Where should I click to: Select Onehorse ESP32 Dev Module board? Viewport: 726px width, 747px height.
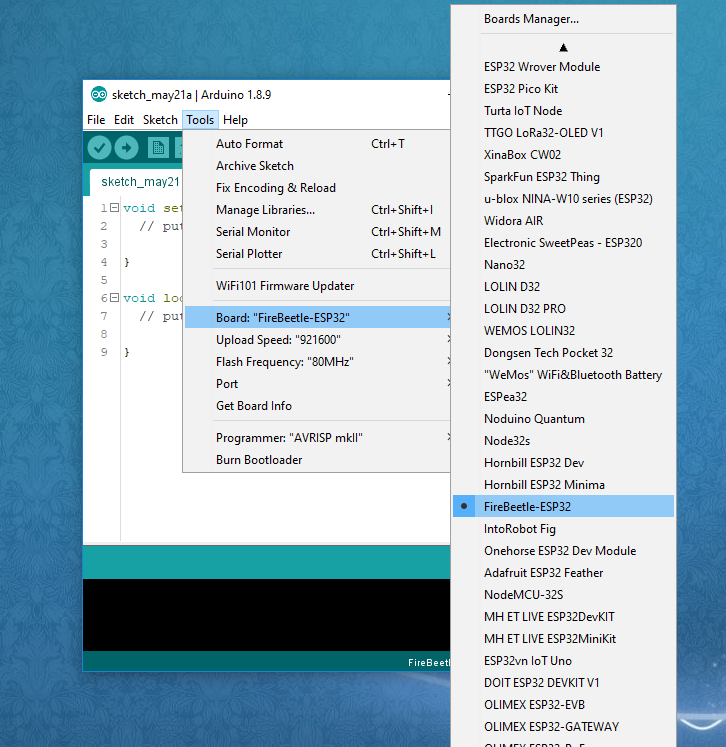tap(564, 551)
